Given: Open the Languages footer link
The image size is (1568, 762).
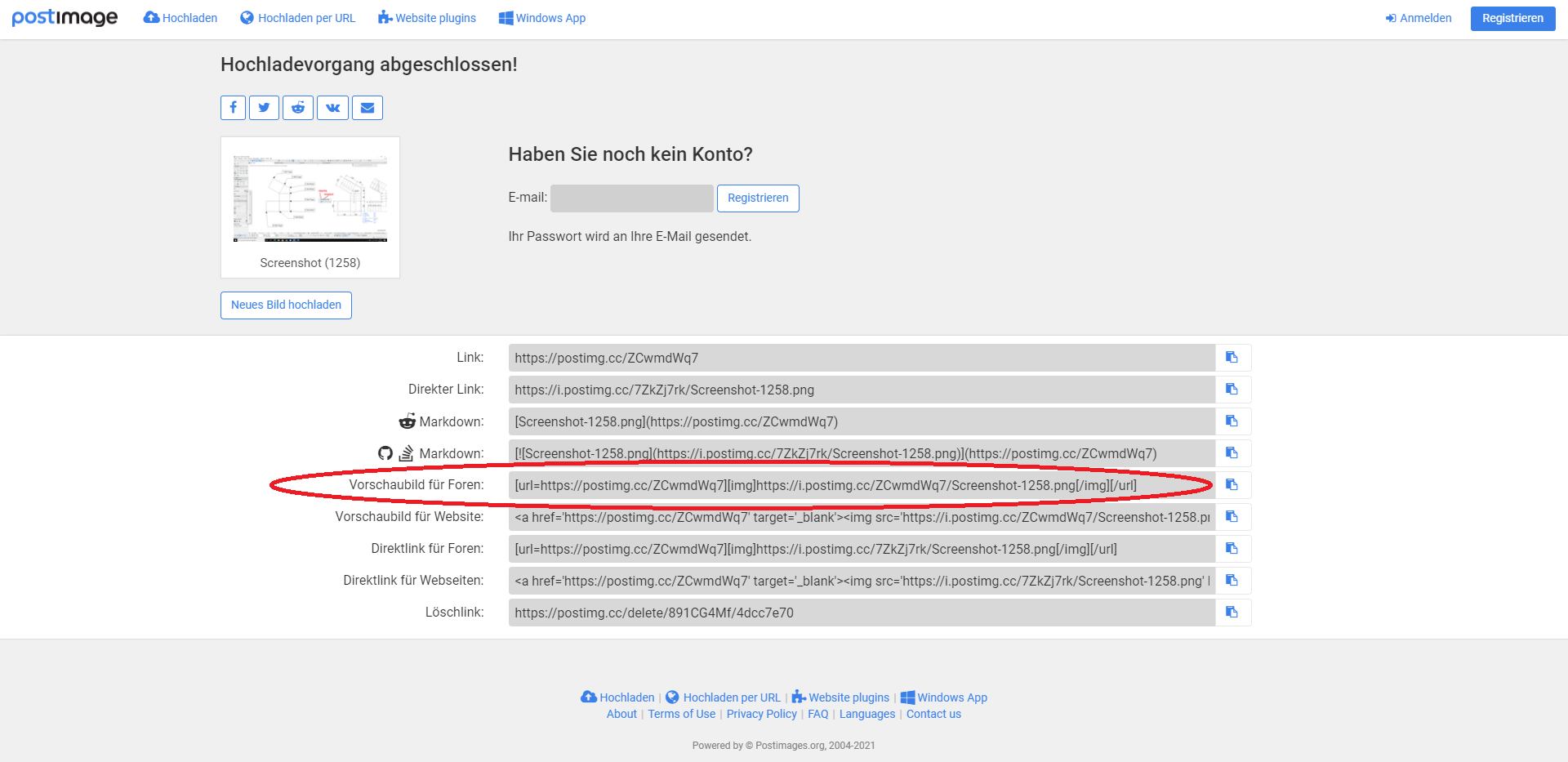Looking at the screenshot, I should click(x=867, y=714).
